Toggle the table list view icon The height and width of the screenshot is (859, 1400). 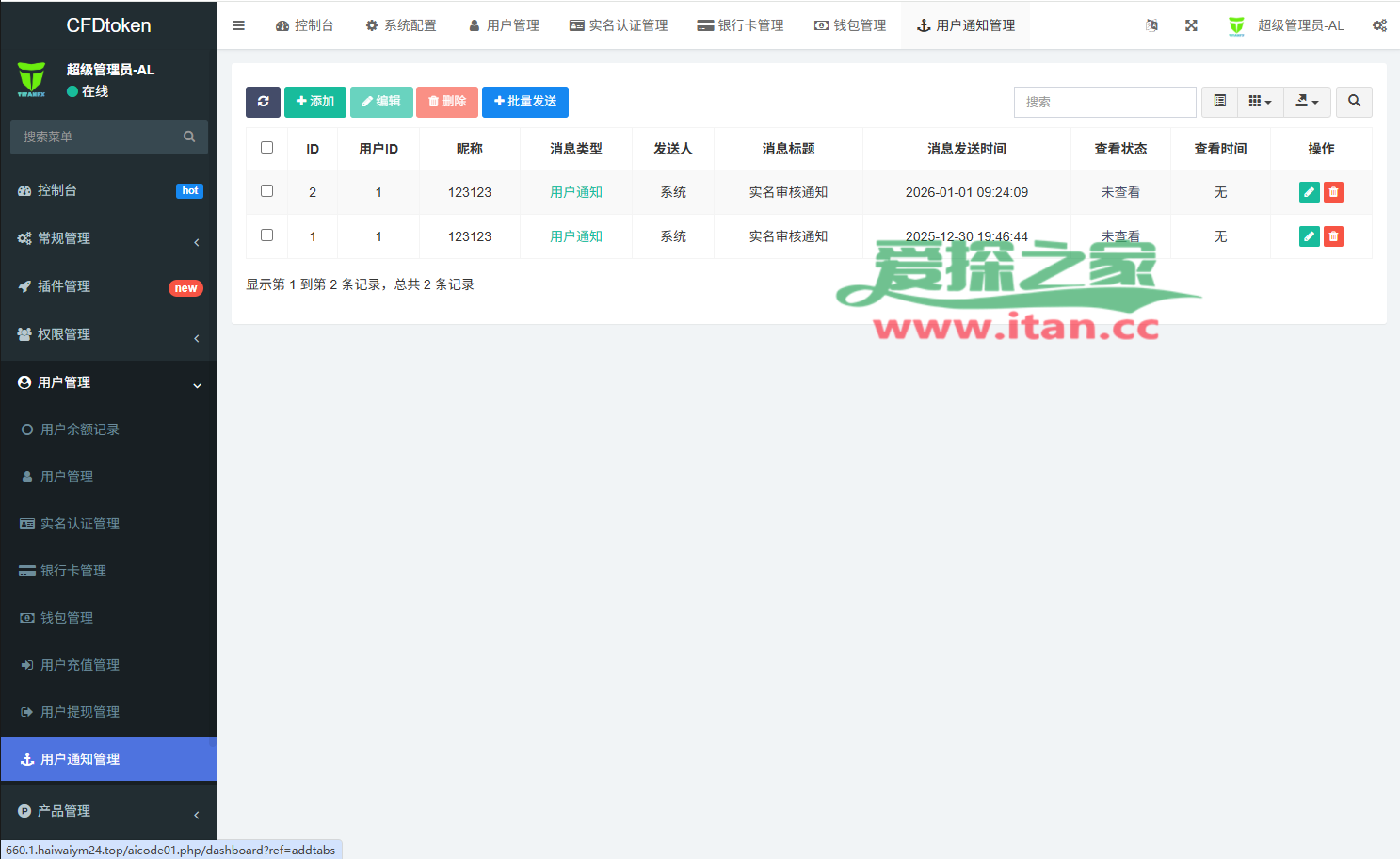tap(1220, 102)
